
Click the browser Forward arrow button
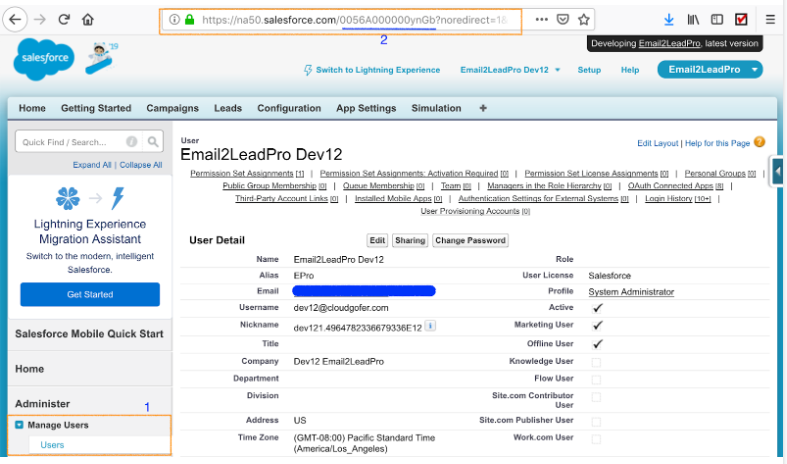(x=40, y=20)
